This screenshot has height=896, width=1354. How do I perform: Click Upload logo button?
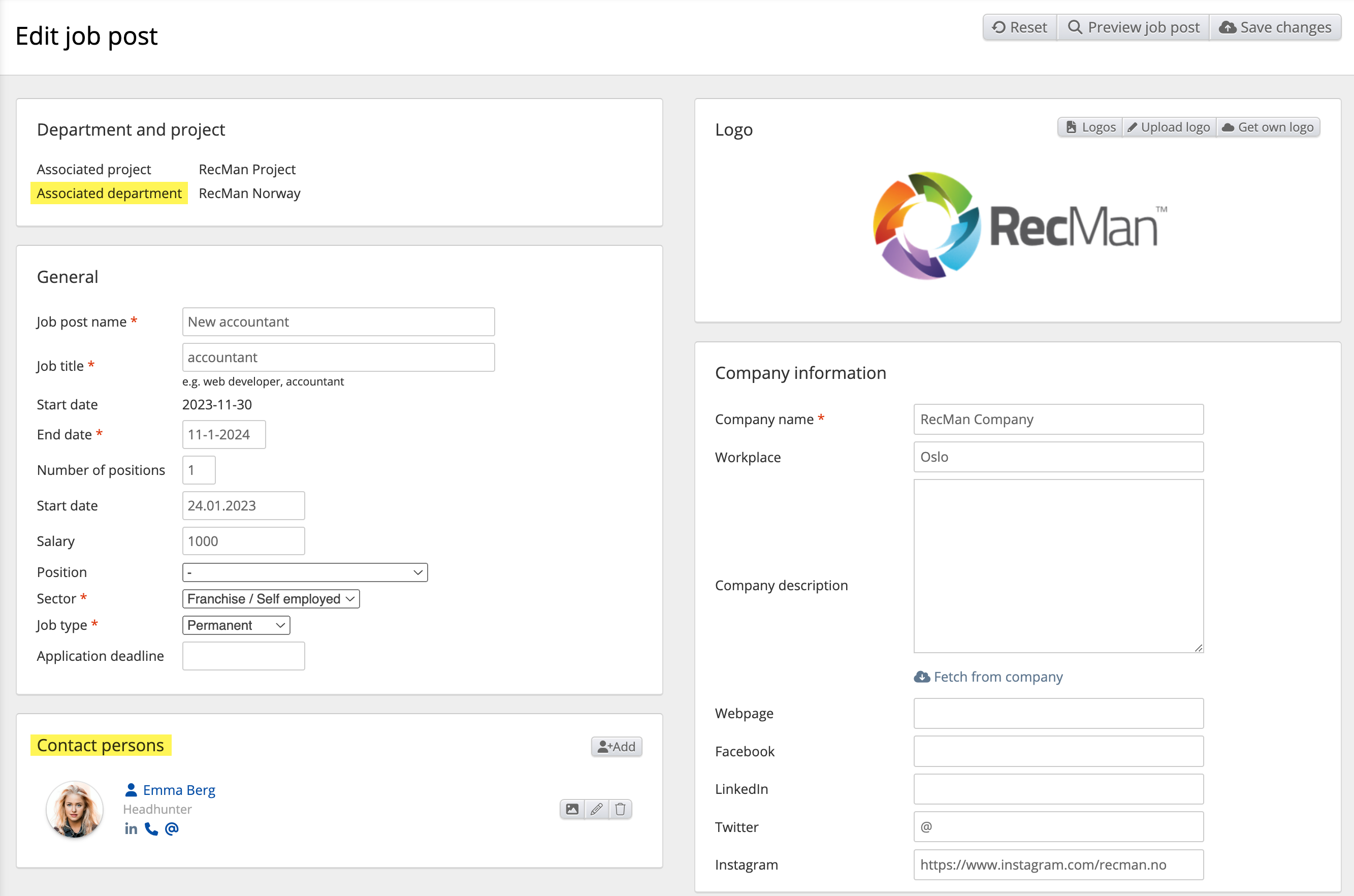pyautogui.click(x=1169, y=127)
